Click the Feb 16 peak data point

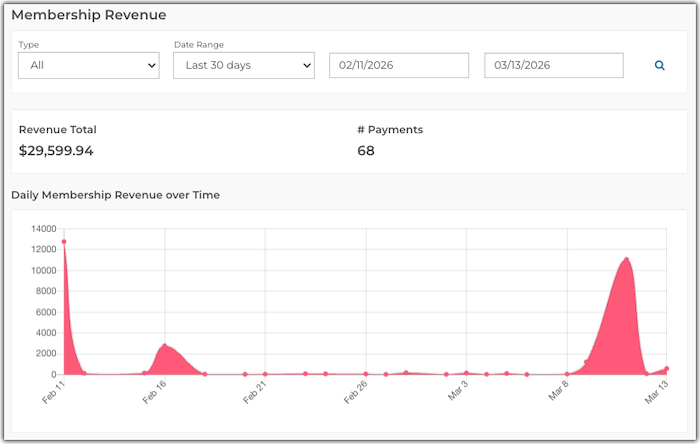165,346
